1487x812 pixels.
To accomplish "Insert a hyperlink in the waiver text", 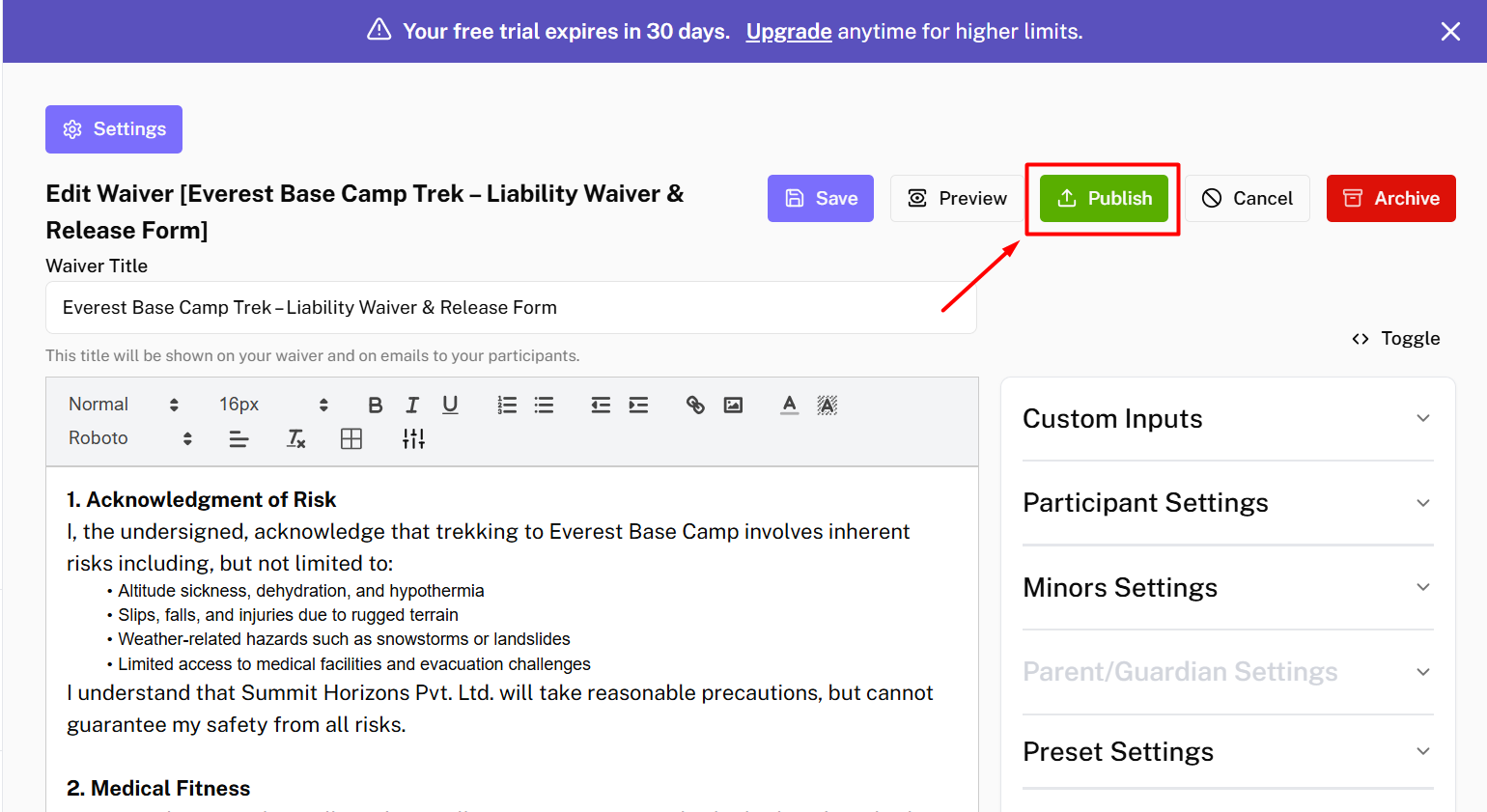I will point(695,405).
